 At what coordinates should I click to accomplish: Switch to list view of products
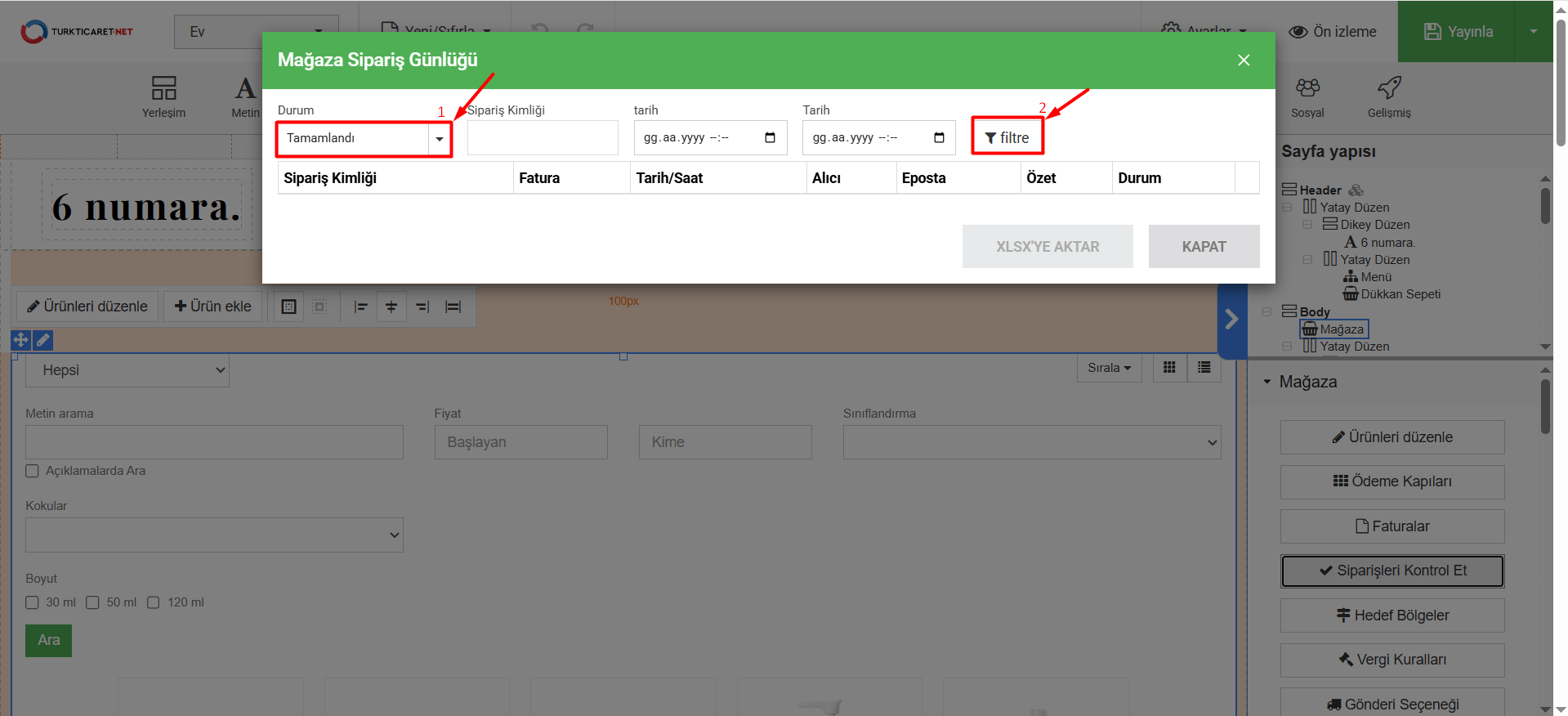pyautogui.click(x=1204, y=368)
